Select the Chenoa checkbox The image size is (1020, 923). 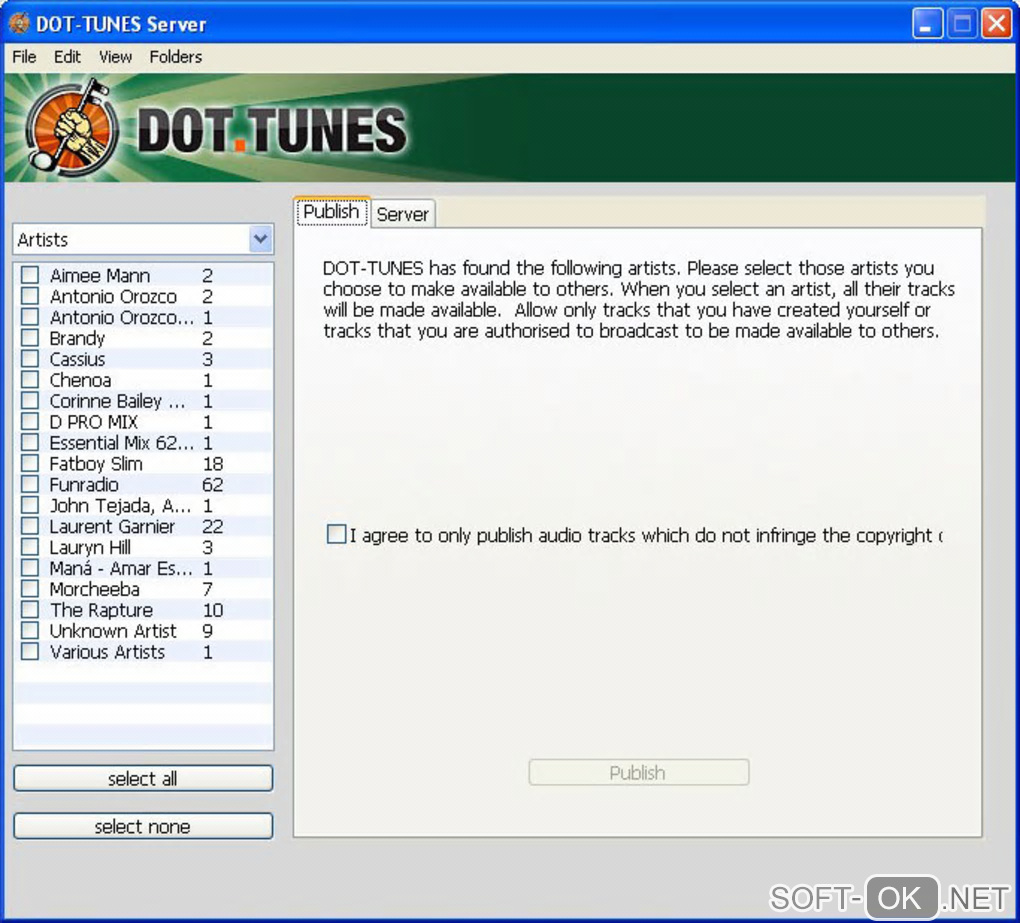coord(30,379)
